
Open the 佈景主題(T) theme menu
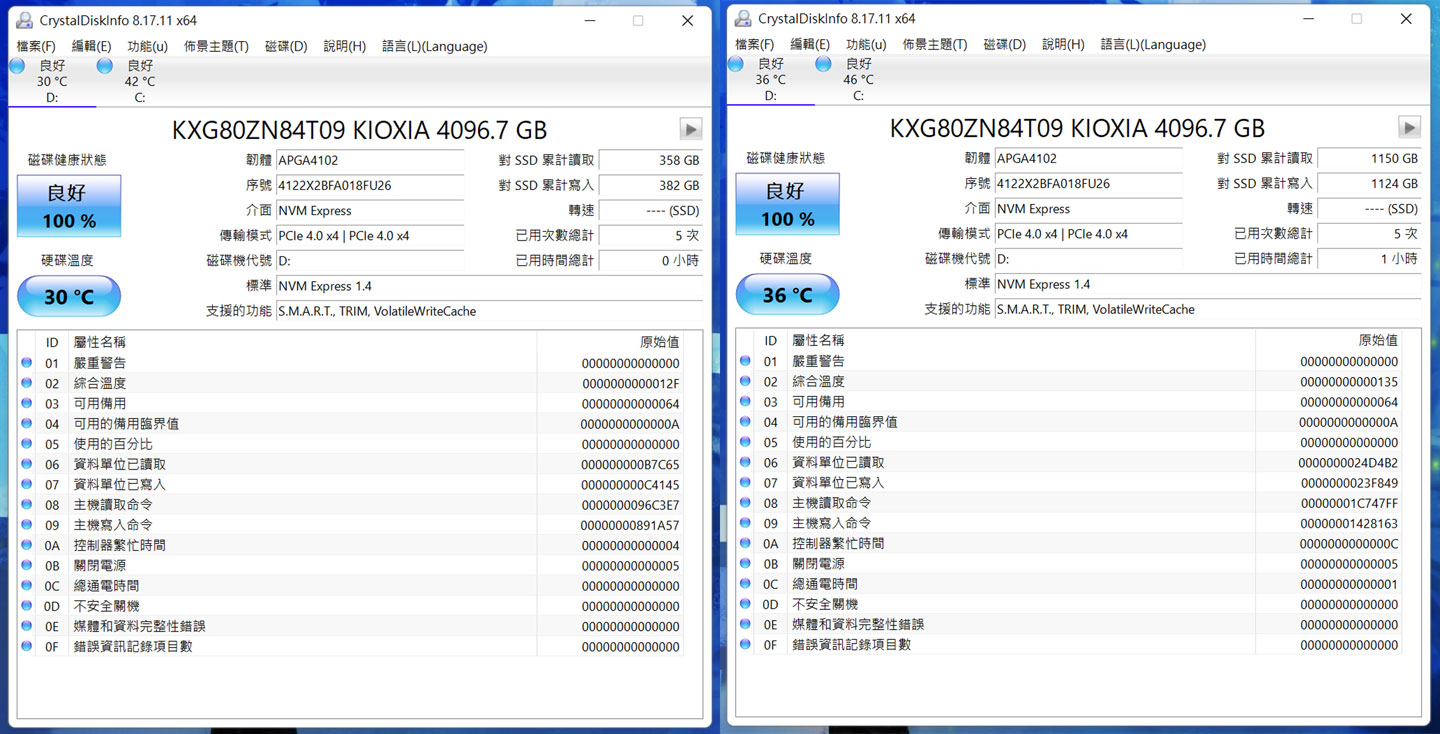pos(216,45)
